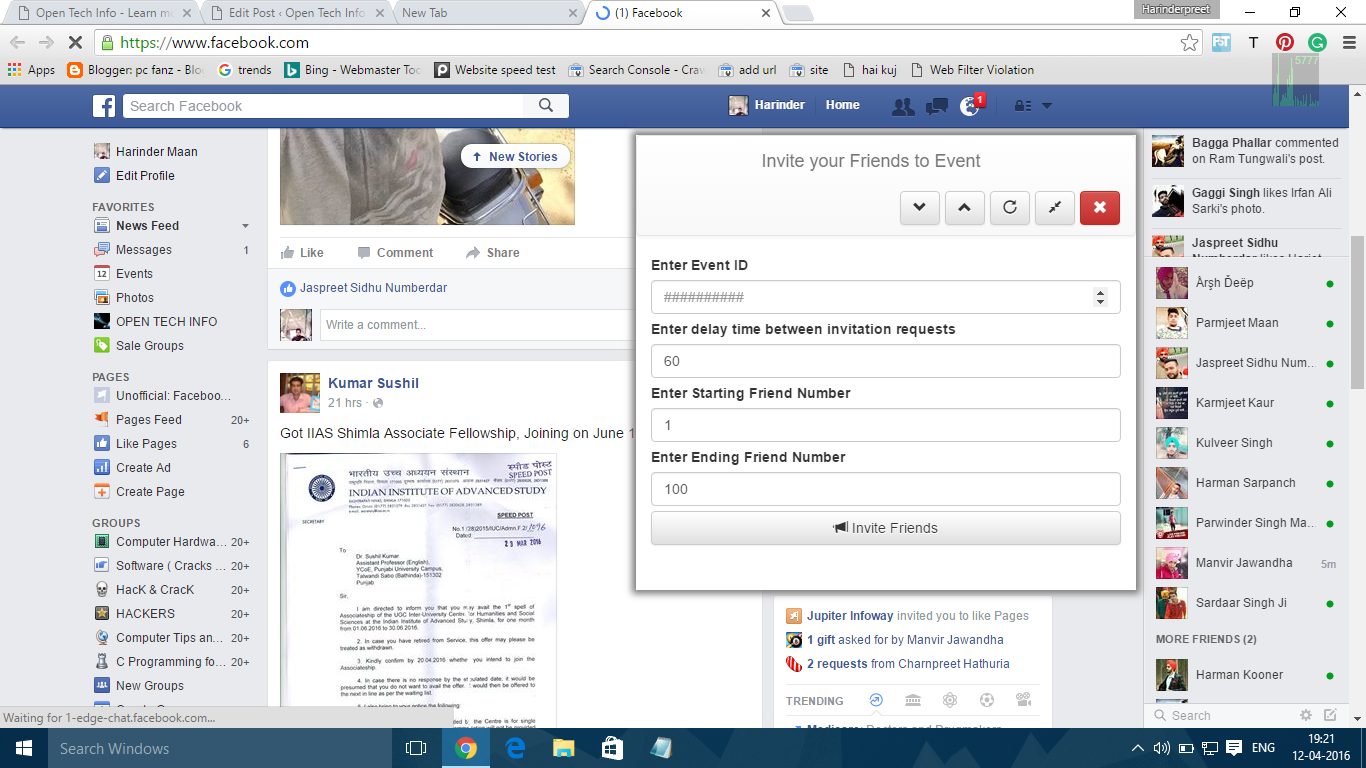The width and height of the screenshot is (1366, 768).
Task: Click the Event ID input field
Action: coord(885,297)
